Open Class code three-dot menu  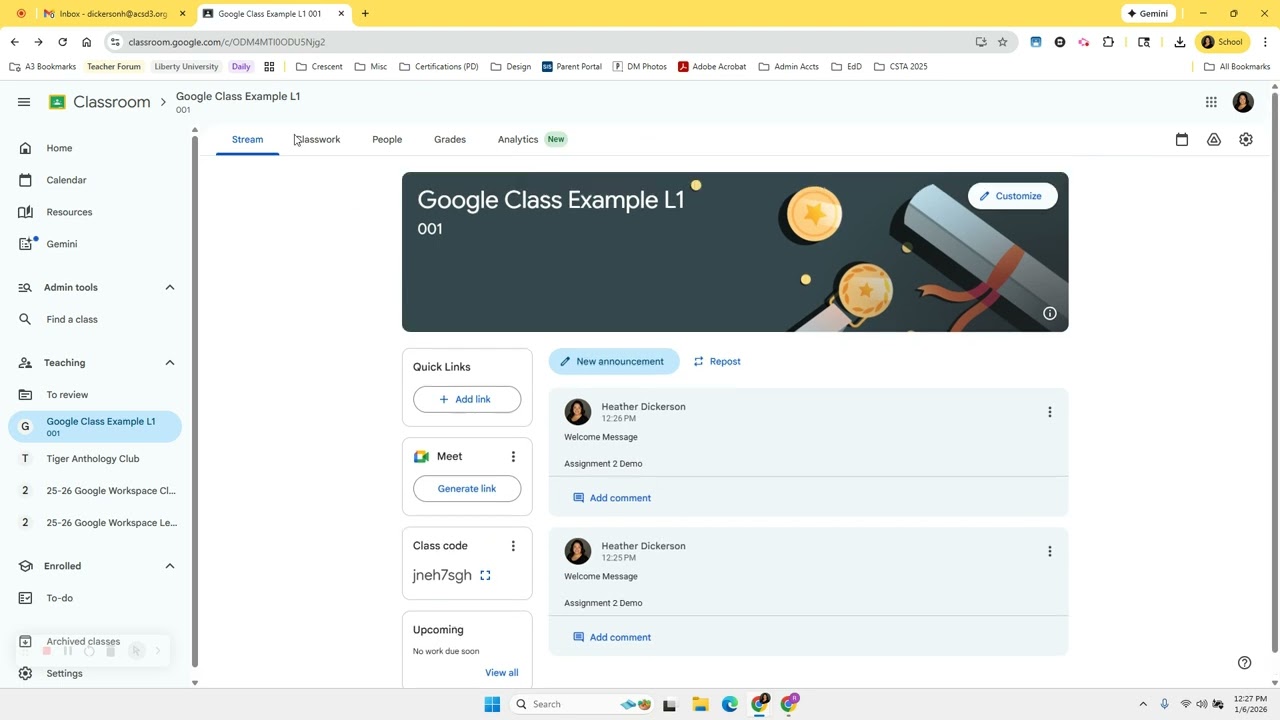[513, 546]
